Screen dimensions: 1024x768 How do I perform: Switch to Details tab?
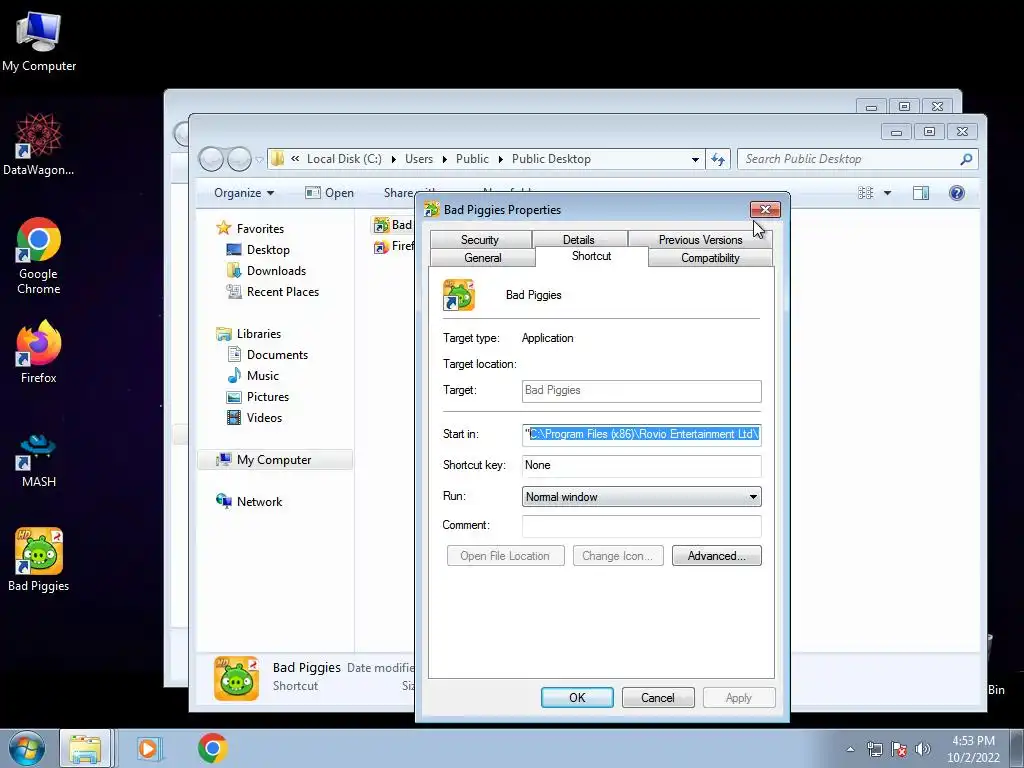[x=579, y=240]
